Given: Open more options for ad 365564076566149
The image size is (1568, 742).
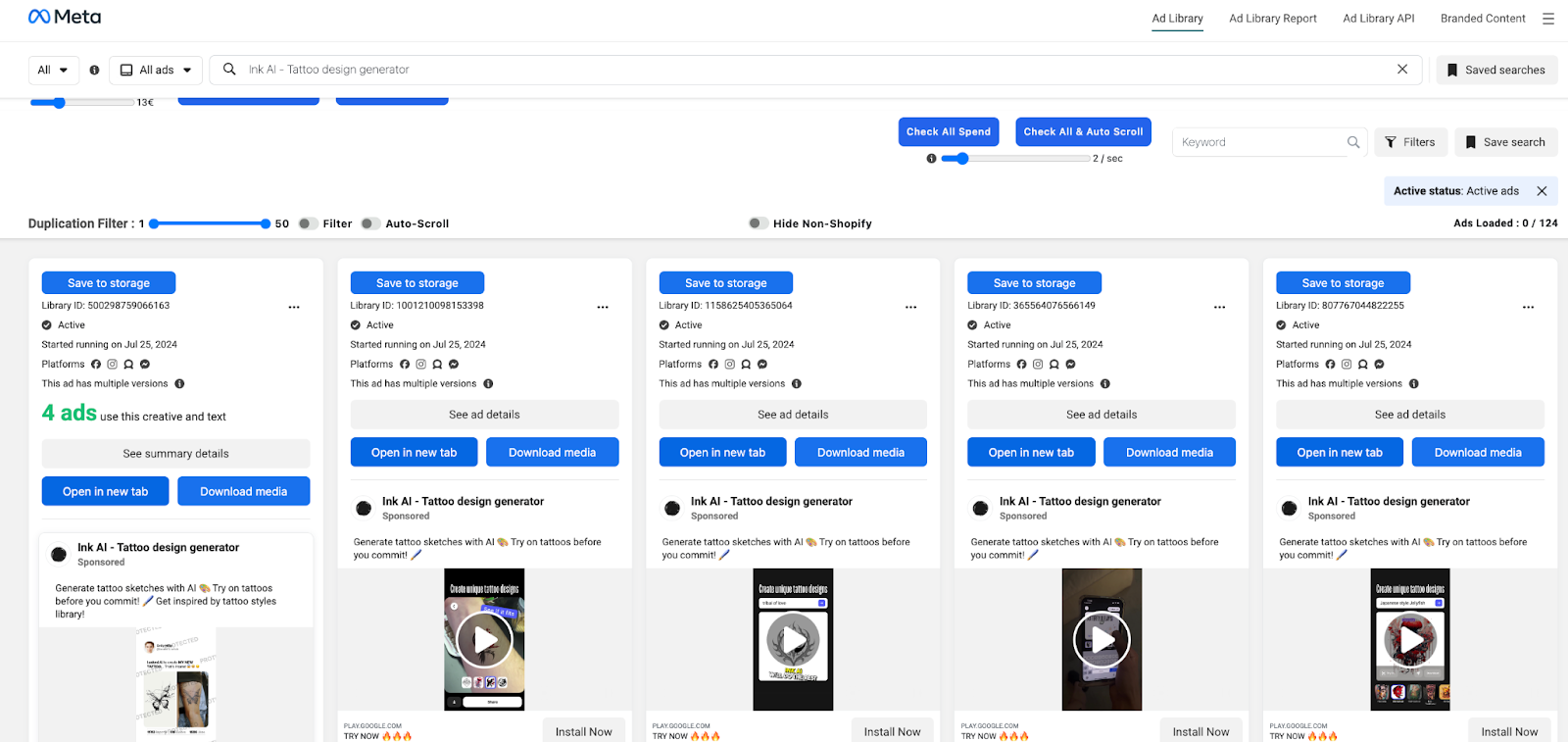Looking at the screenshot, I should 1220,308.
